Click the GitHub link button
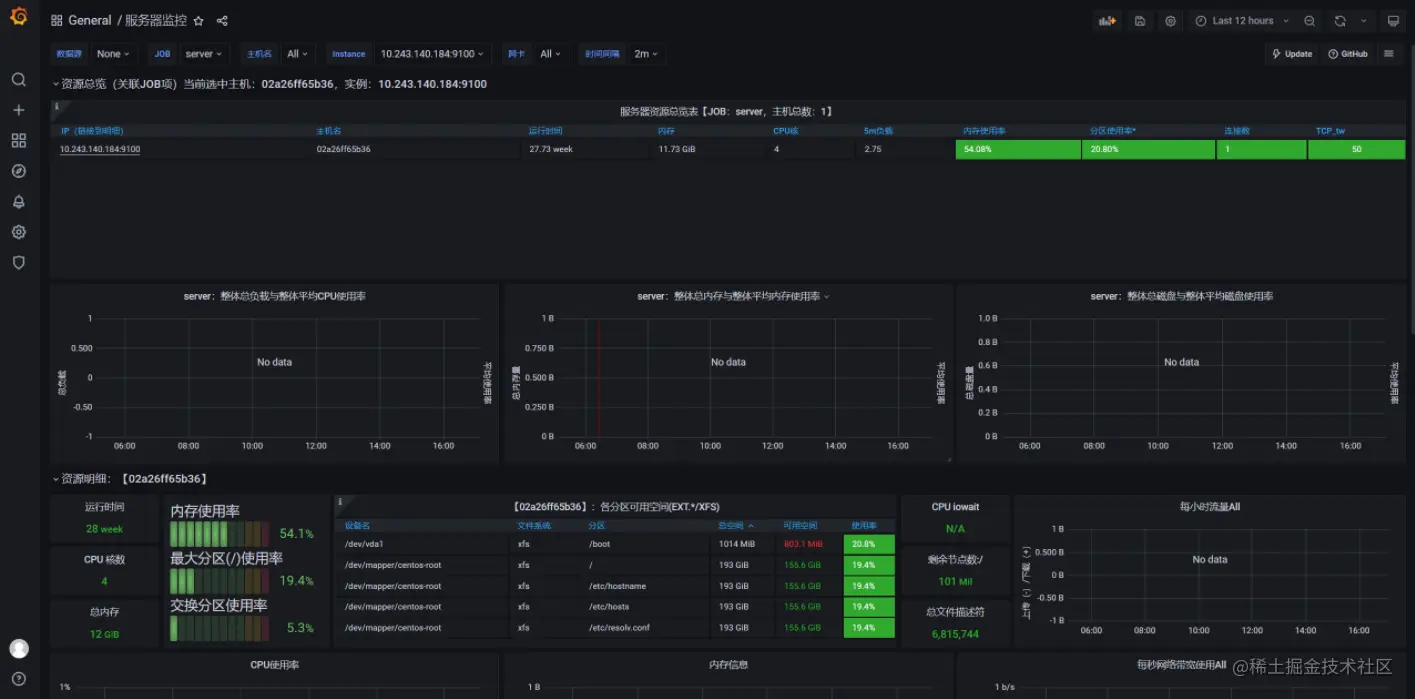Screen dimensions: 1415x699 click(1348, 54)
